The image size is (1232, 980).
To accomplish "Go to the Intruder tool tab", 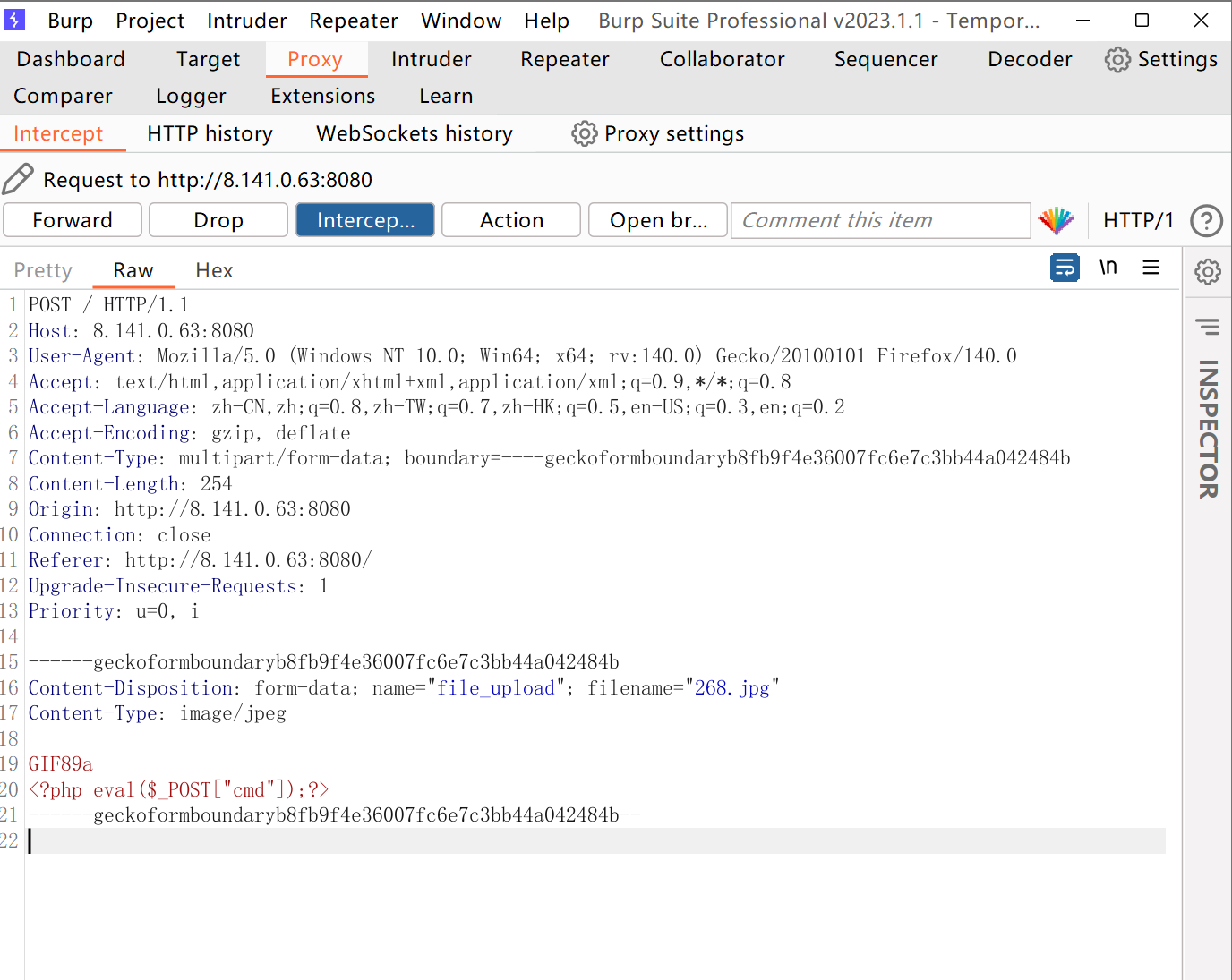I will tap(431, 59).
